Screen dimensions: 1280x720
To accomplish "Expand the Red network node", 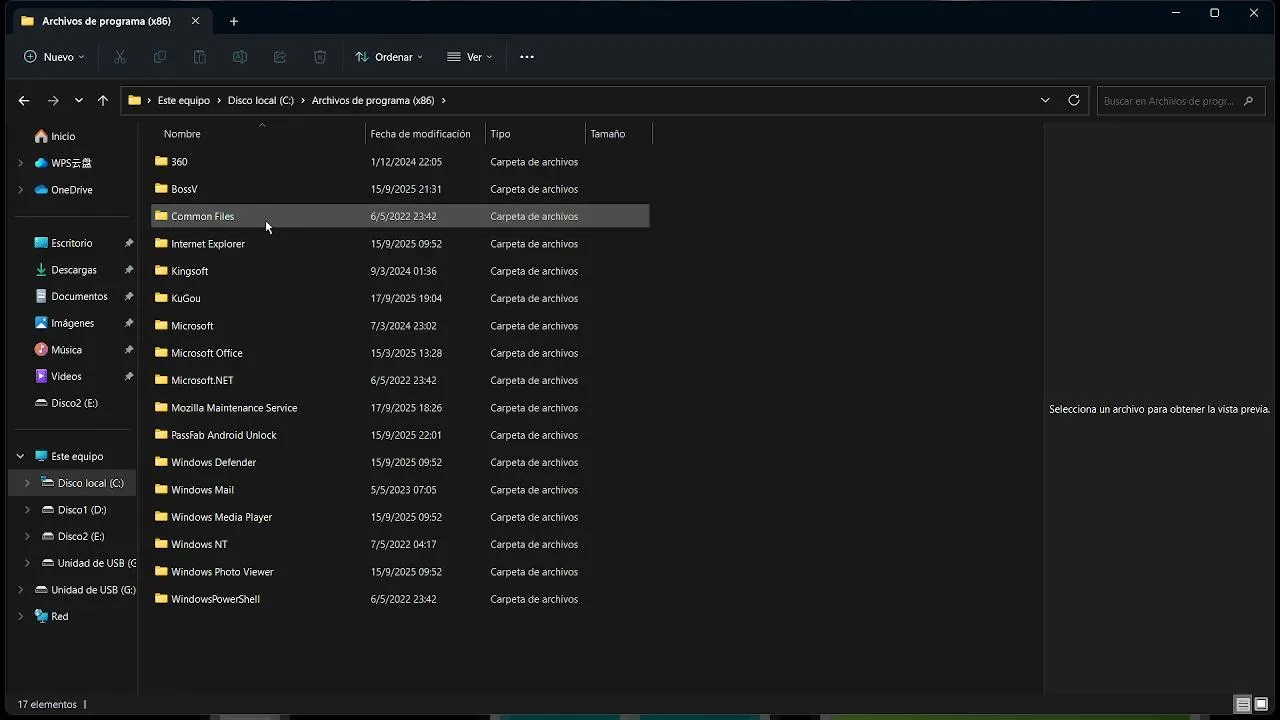I will [x=20, y=616].
